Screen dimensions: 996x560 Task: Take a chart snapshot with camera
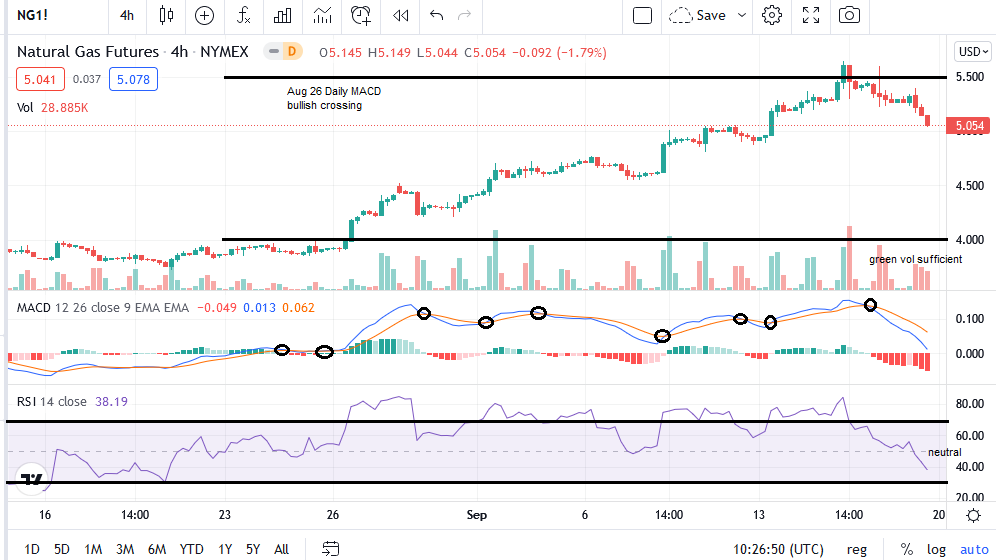click(x=849, y=15)
